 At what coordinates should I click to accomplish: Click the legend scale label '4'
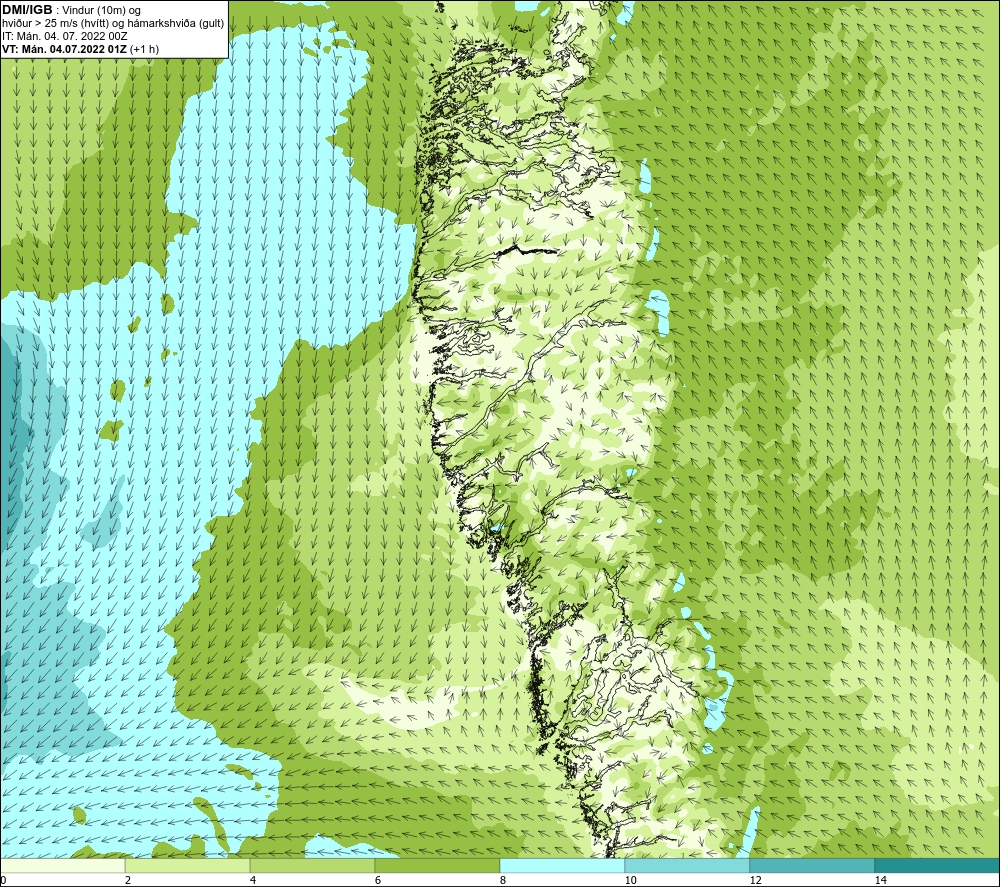point(253,880)
